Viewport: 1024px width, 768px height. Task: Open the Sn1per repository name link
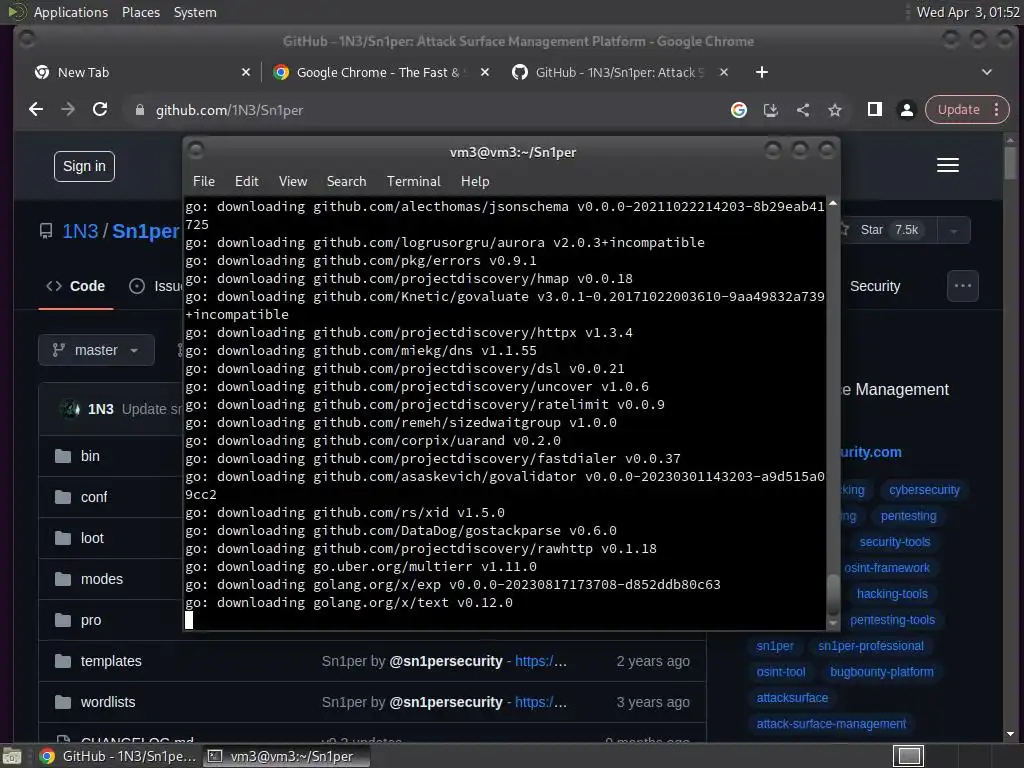145,231
